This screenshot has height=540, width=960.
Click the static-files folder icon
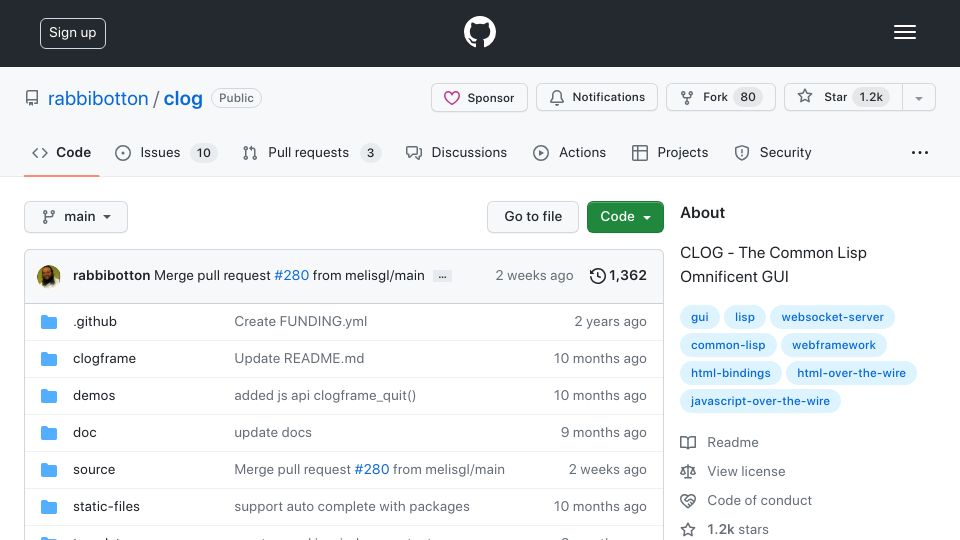pos(49,507)
